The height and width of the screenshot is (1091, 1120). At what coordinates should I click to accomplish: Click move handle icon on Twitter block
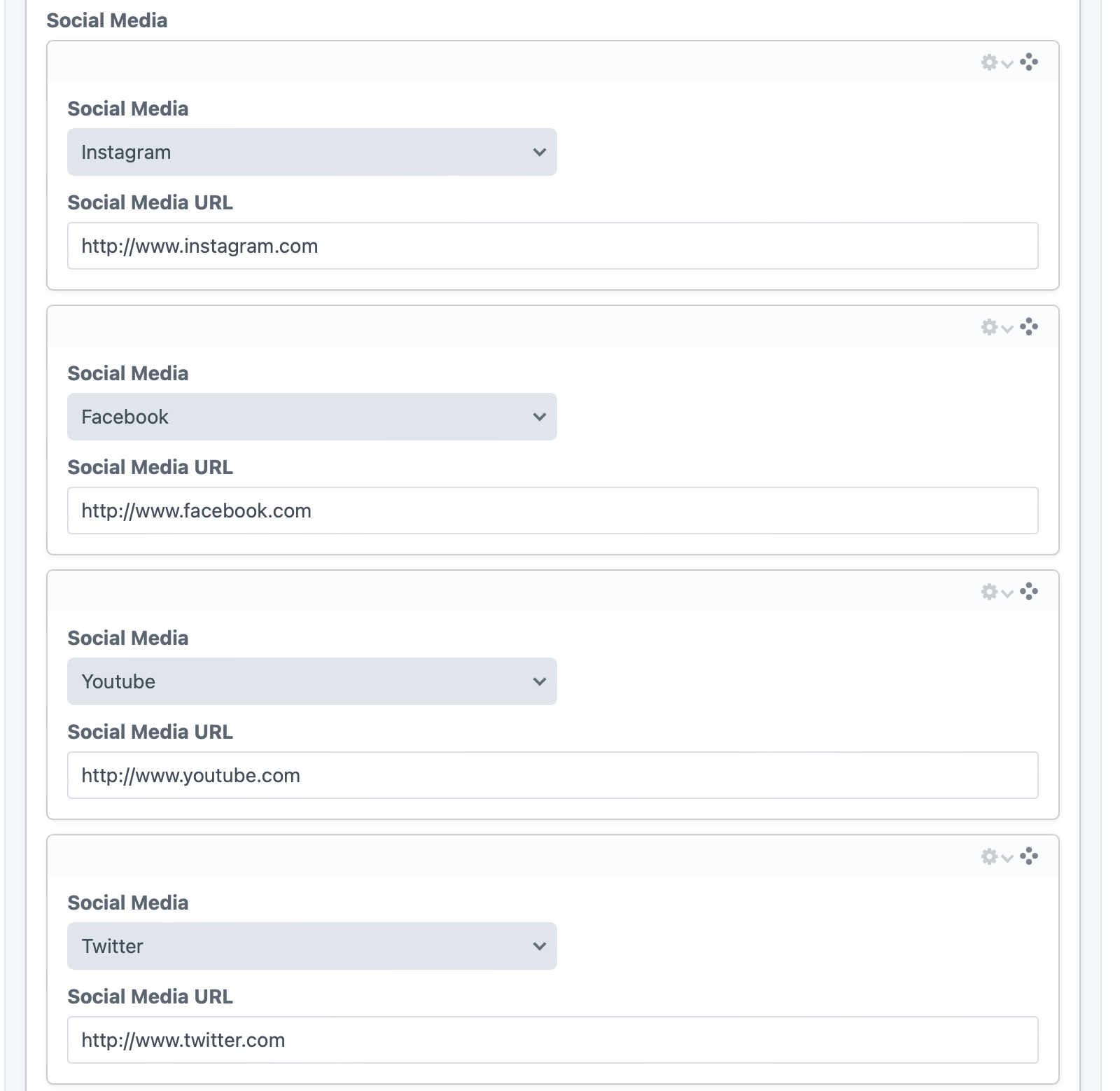1029,856
